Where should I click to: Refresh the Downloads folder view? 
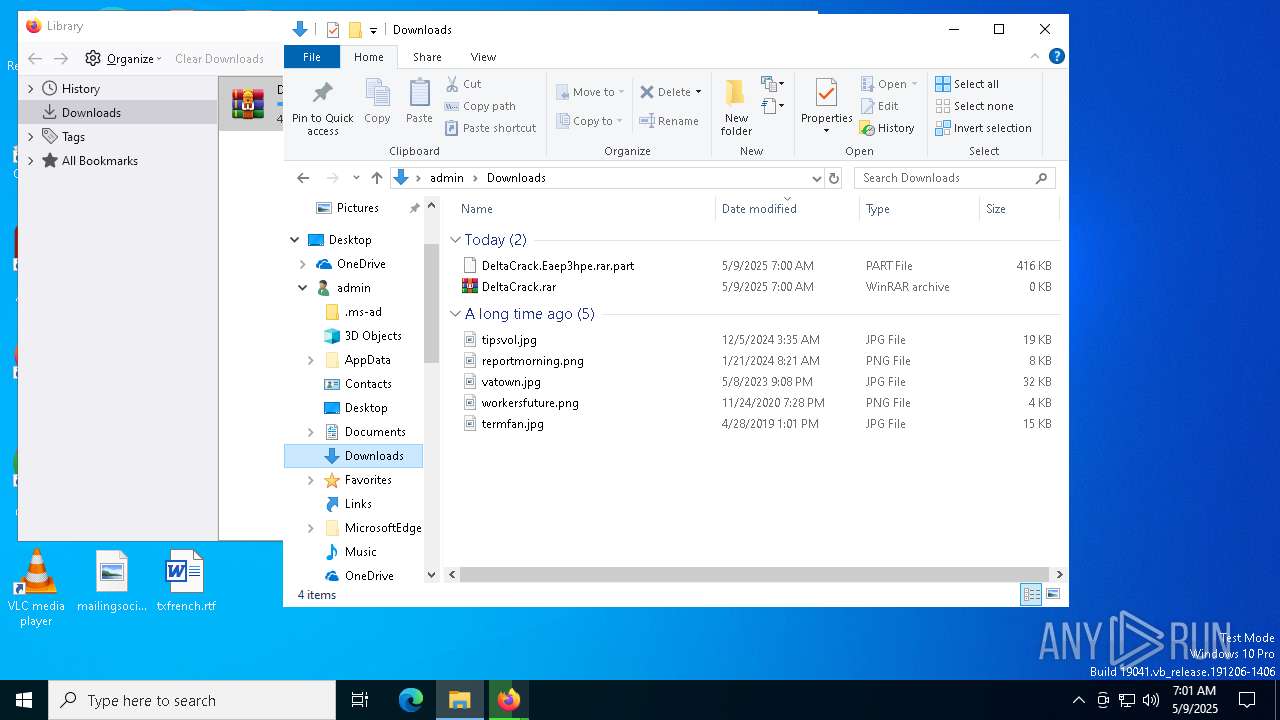[834, 178]
